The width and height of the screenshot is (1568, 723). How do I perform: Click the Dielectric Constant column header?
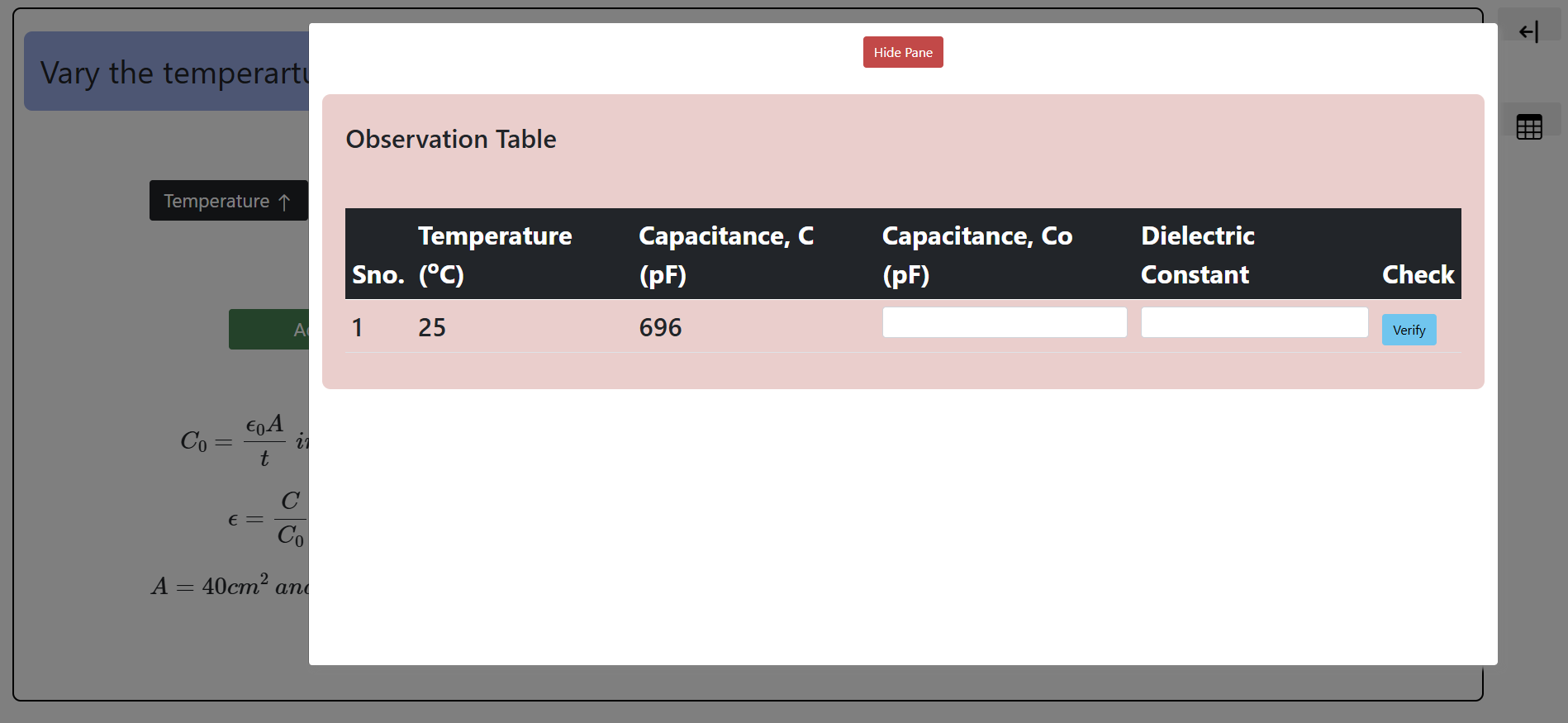[1197, 254]
